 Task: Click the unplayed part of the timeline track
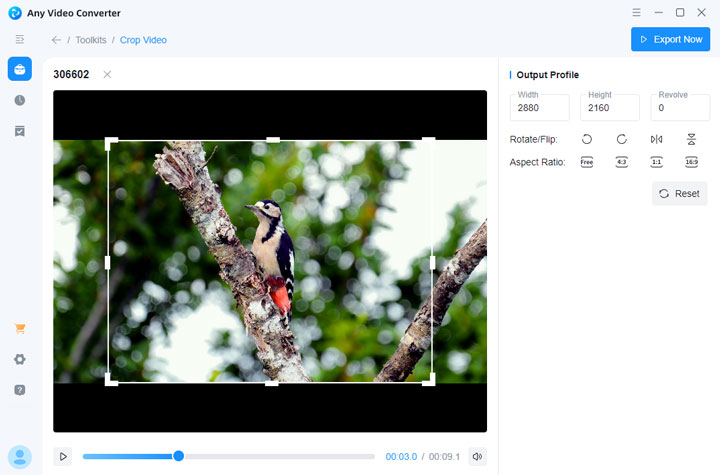tap(279, 457)
